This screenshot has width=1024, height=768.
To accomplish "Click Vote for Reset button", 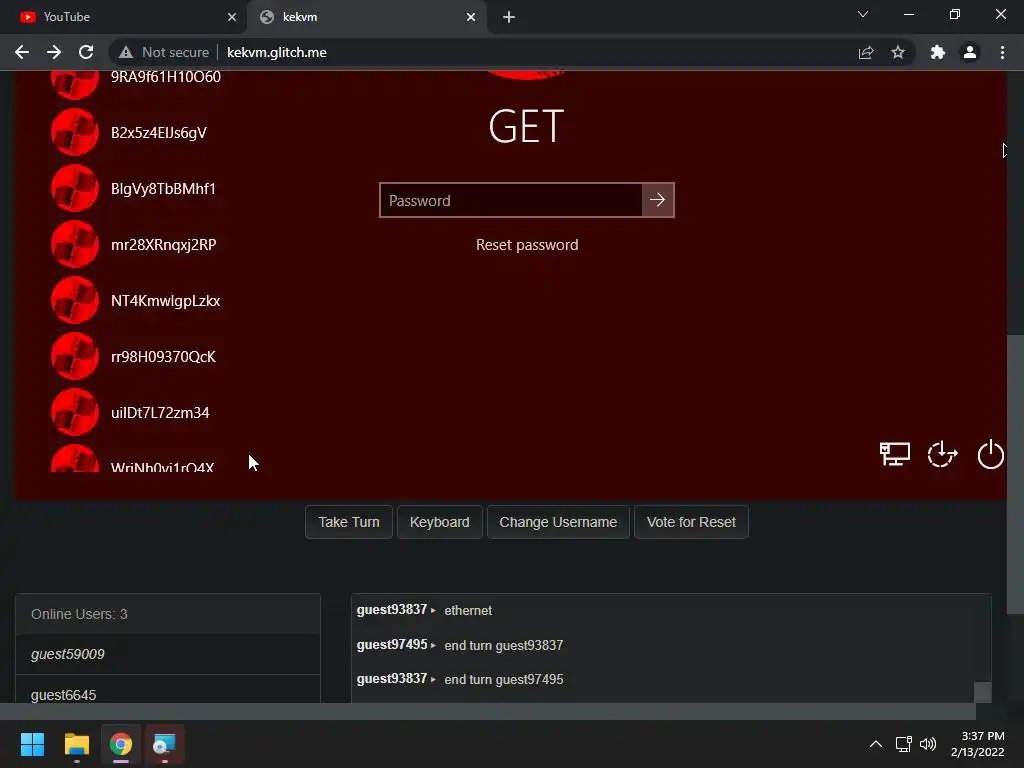I will (691, 522).
